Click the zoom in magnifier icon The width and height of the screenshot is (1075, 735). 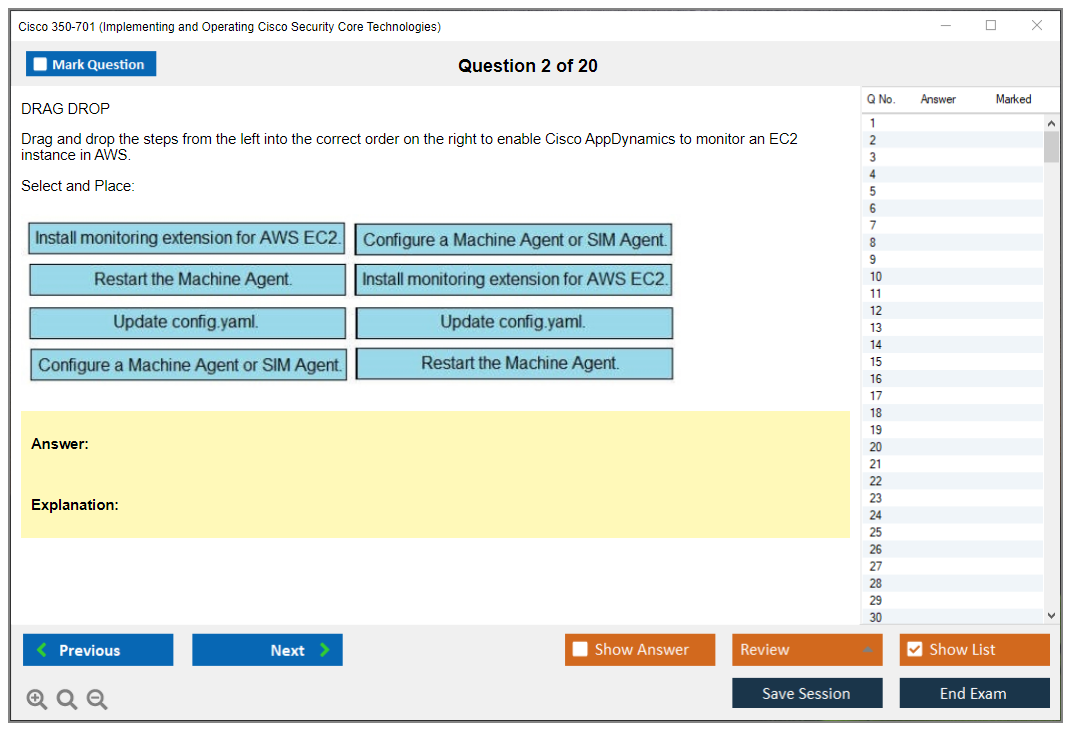[37, 700]
